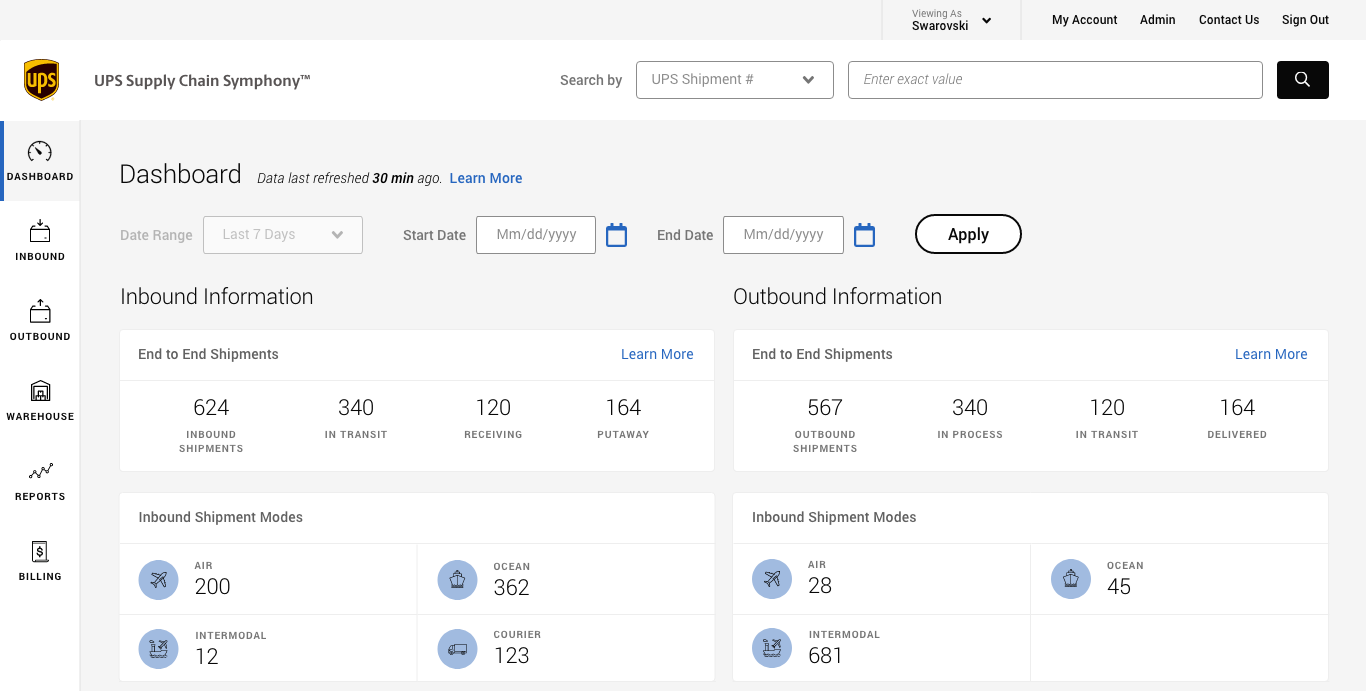Click the inbound Air airplane icon

[x=158, y=580]
